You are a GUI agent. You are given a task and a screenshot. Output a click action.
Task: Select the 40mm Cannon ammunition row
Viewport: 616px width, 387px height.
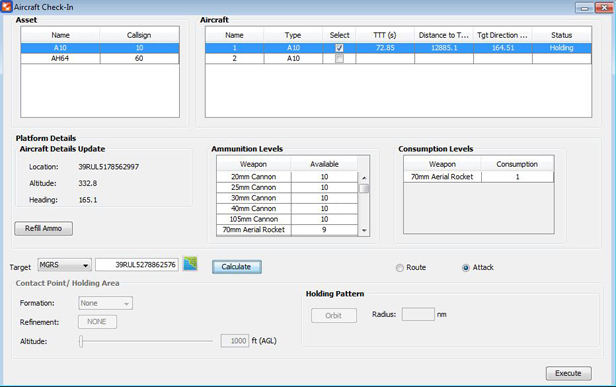pyautogui.click(x=287, y=209)
